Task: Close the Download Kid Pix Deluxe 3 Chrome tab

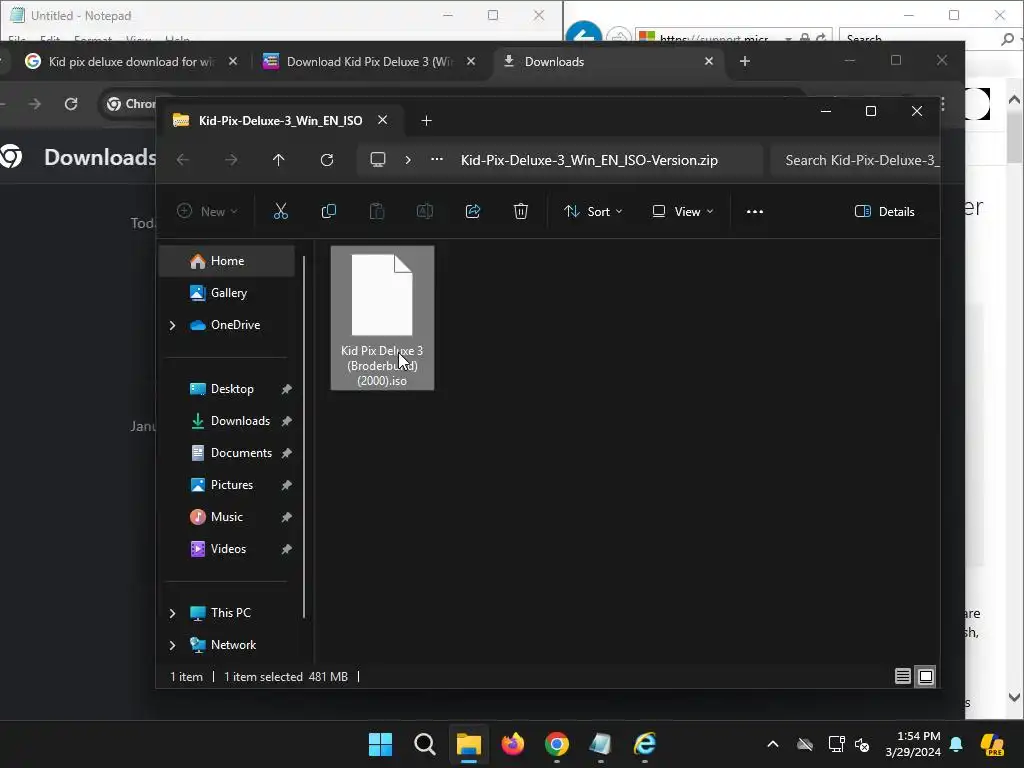Action: (x=471, y=61)
